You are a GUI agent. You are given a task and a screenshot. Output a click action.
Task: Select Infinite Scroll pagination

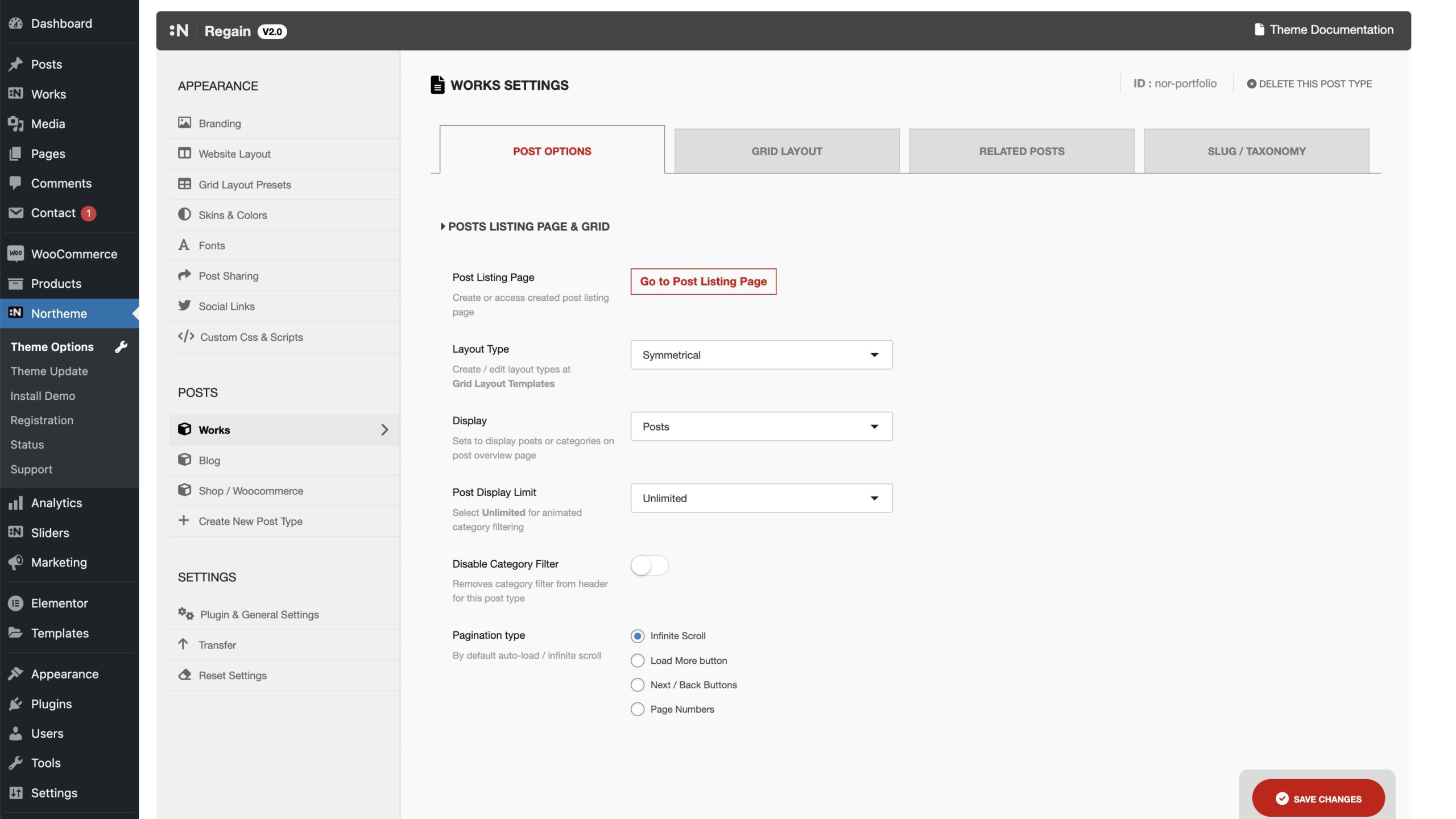[x=637, y=636]
